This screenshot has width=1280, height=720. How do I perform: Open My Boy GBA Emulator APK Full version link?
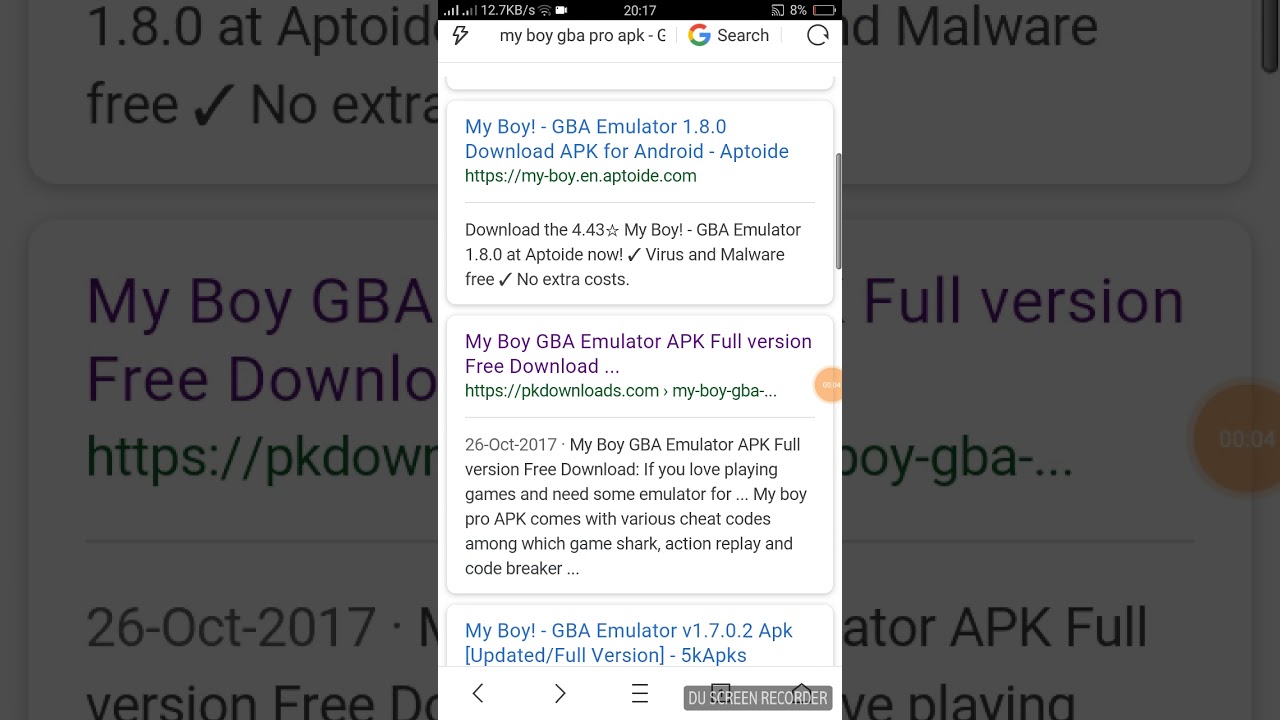[x=638, y=354]
